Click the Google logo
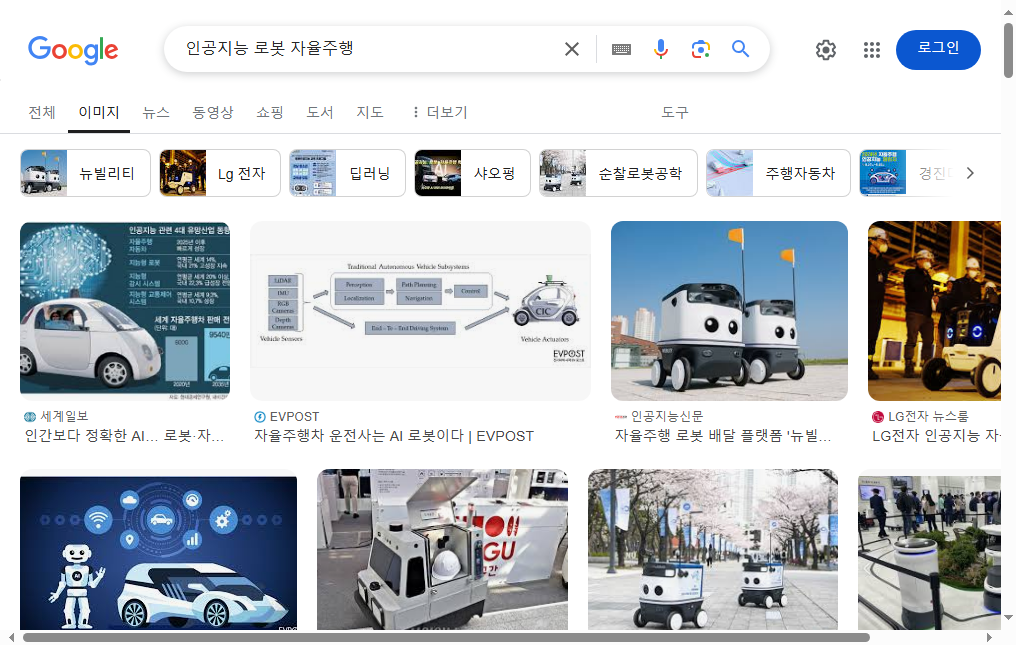Viewport: 1016px width, 645px height. (73, 50)
